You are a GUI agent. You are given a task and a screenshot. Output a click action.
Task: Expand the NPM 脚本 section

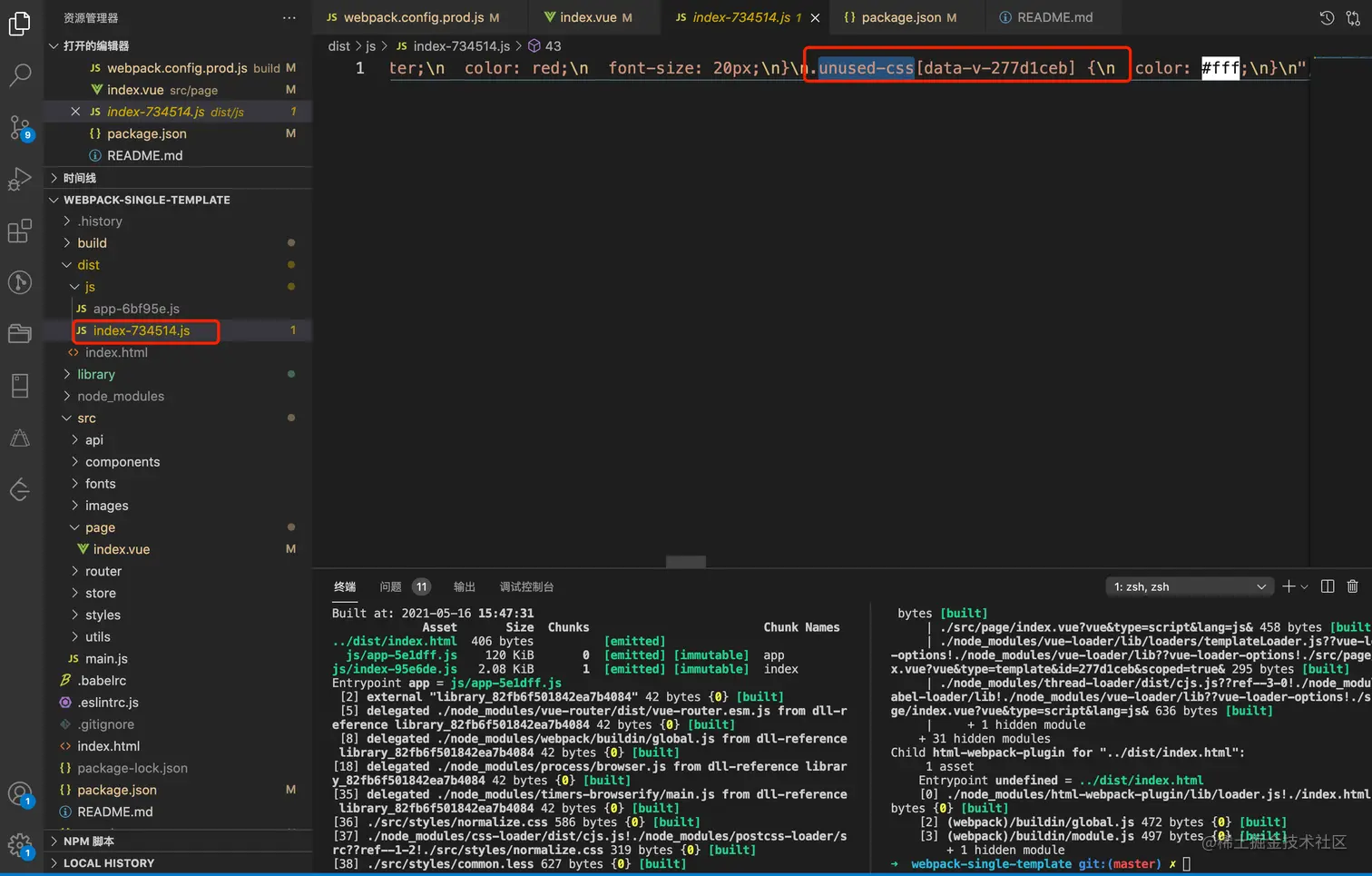point(179,841)
